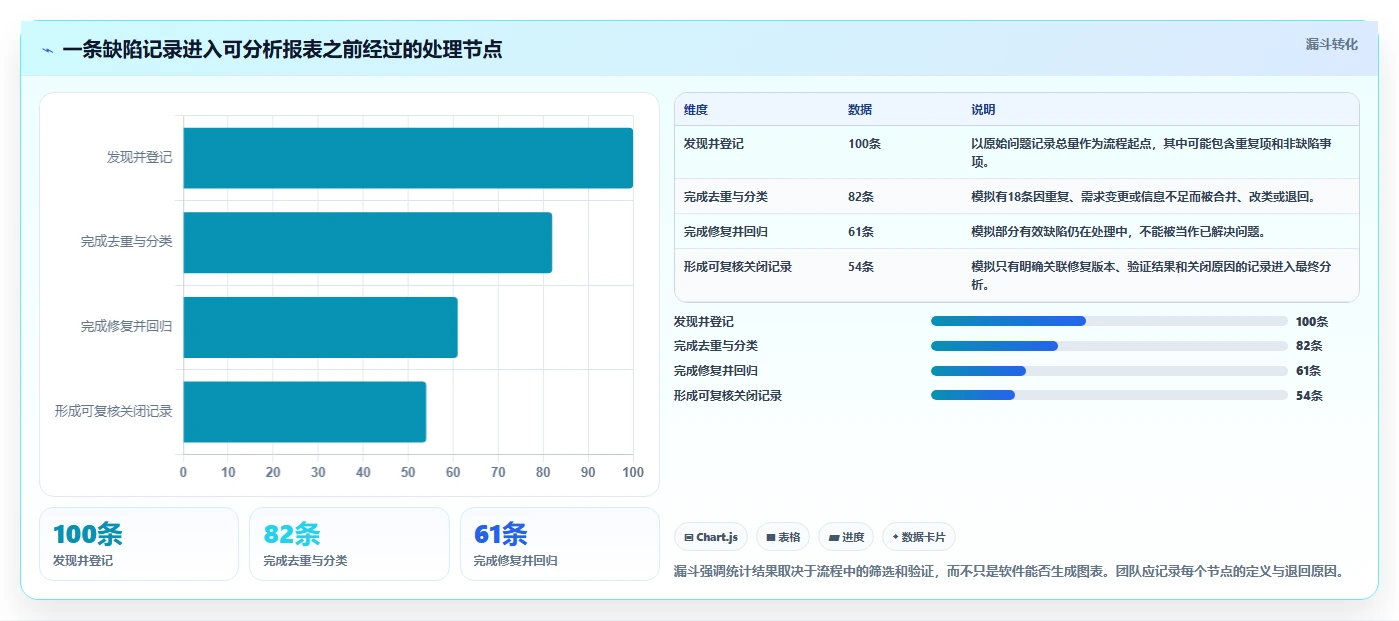Click the 完成修复并回归 bar in the chart
The height and width of the screenshot is (621, 1399).
(x=320, y=327)
